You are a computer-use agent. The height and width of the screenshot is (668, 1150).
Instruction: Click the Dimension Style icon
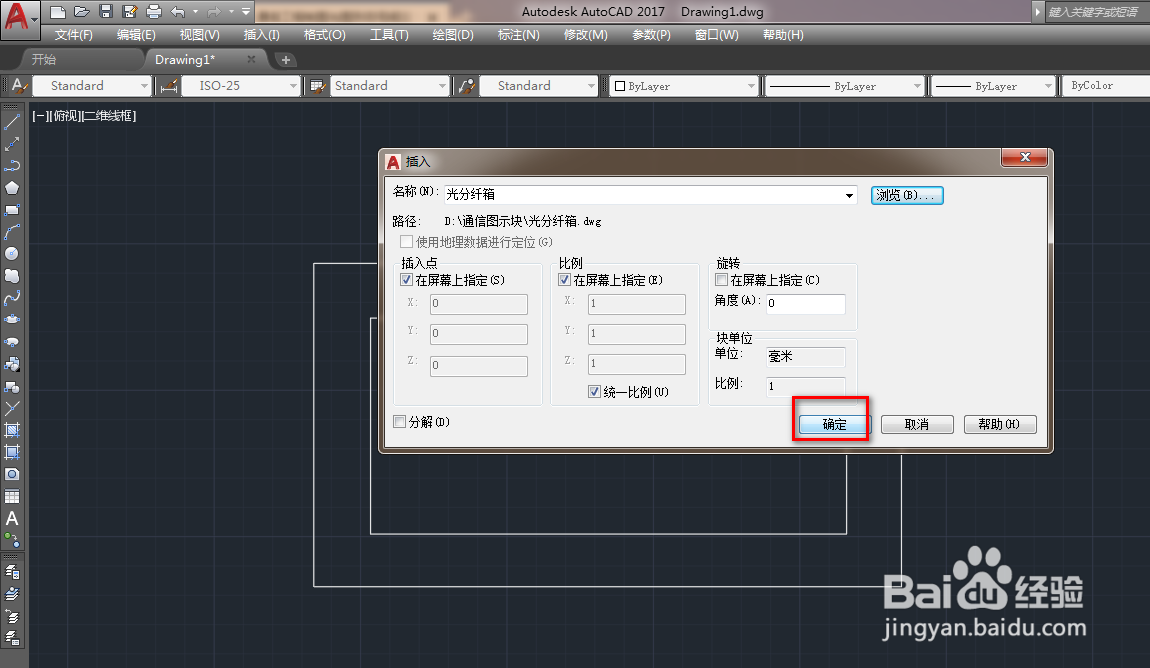coord(169,86)
